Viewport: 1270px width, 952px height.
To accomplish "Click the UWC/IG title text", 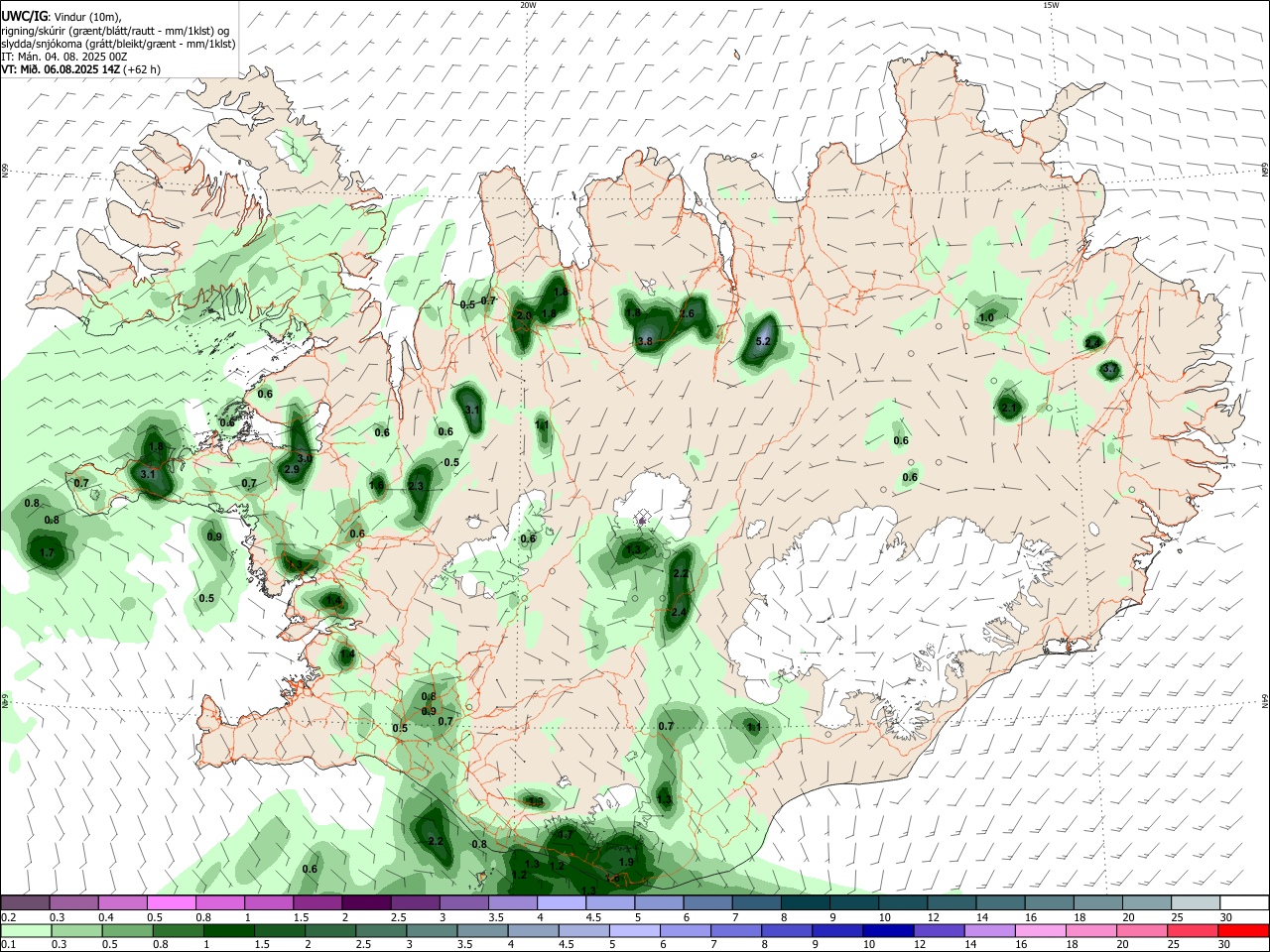I will coord(25,16).
